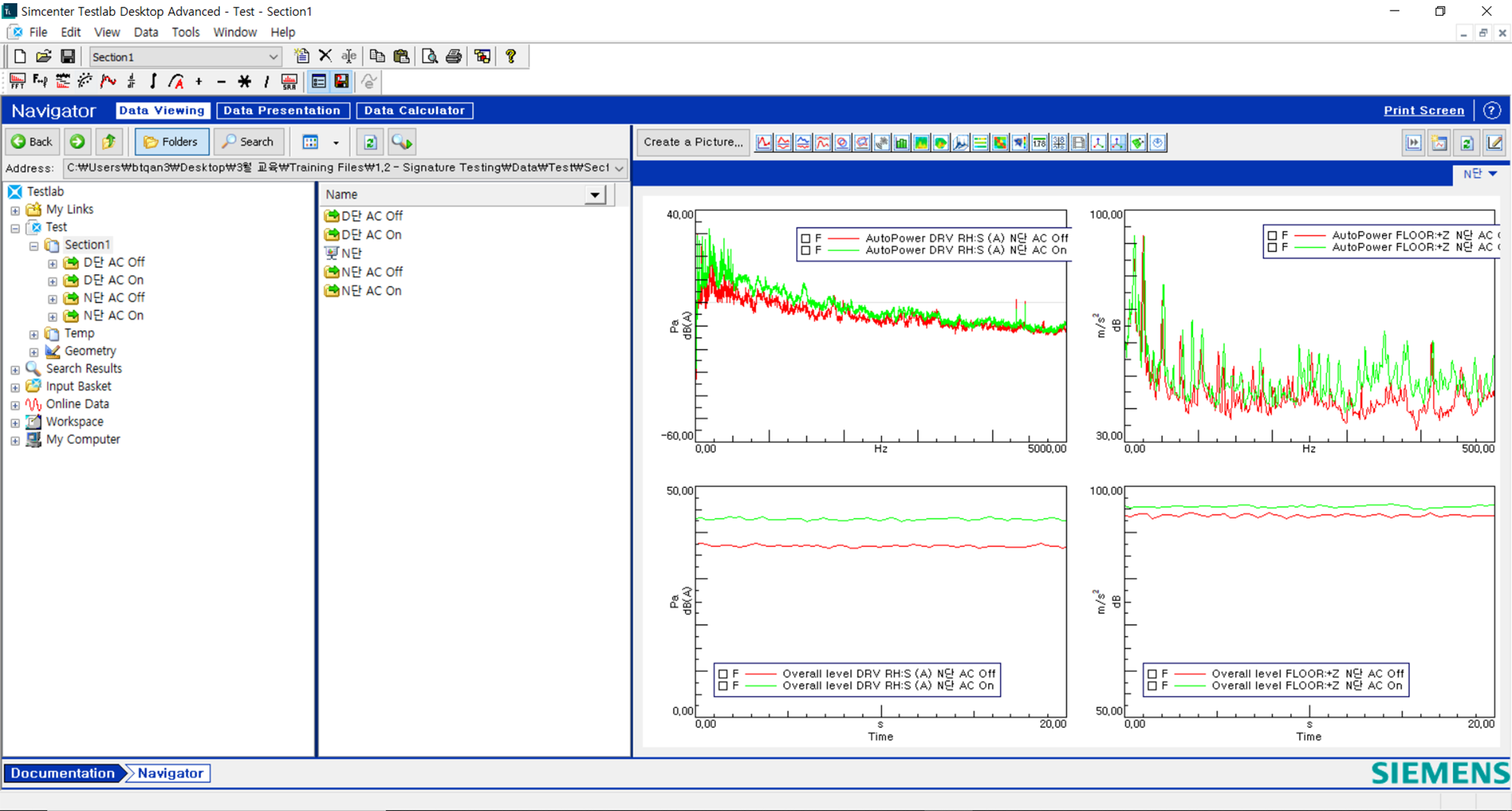
Task: Expand the My Links tree node
Action: 15,210
